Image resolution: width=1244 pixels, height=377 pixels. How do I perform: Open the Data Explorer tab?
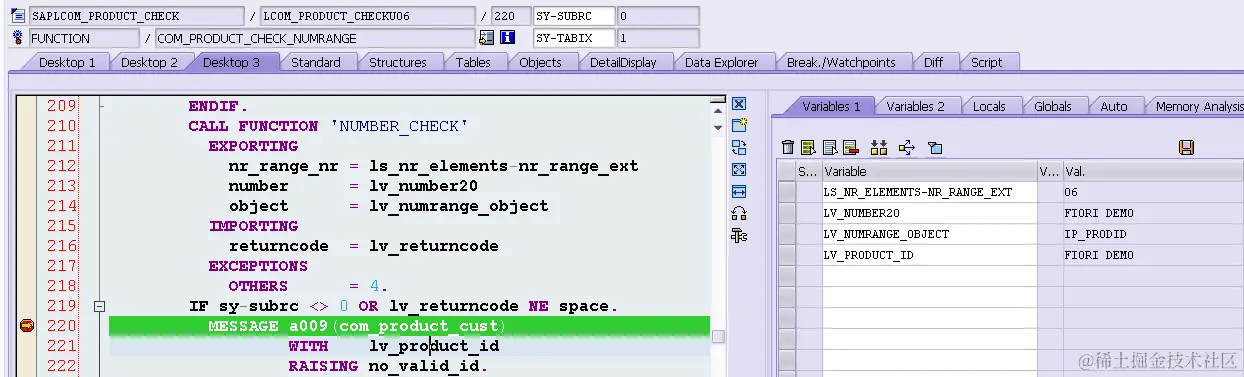[x=722, y=62]
